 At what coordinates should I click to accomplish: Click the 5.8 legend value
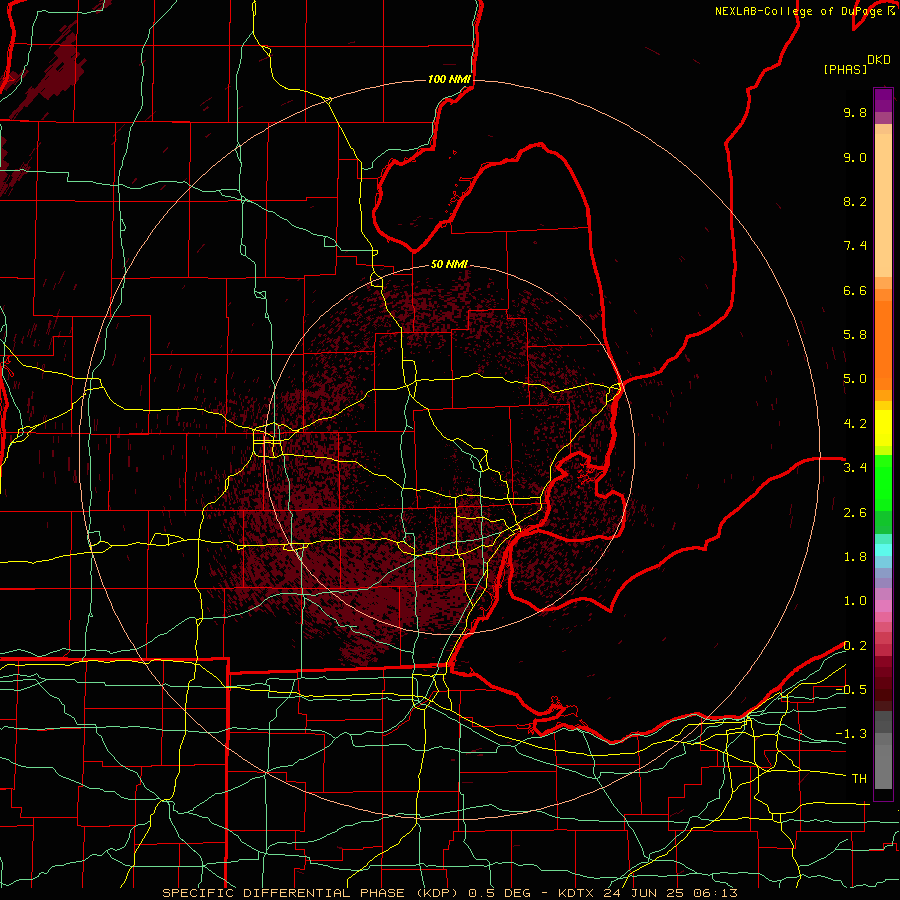[855, 335]
